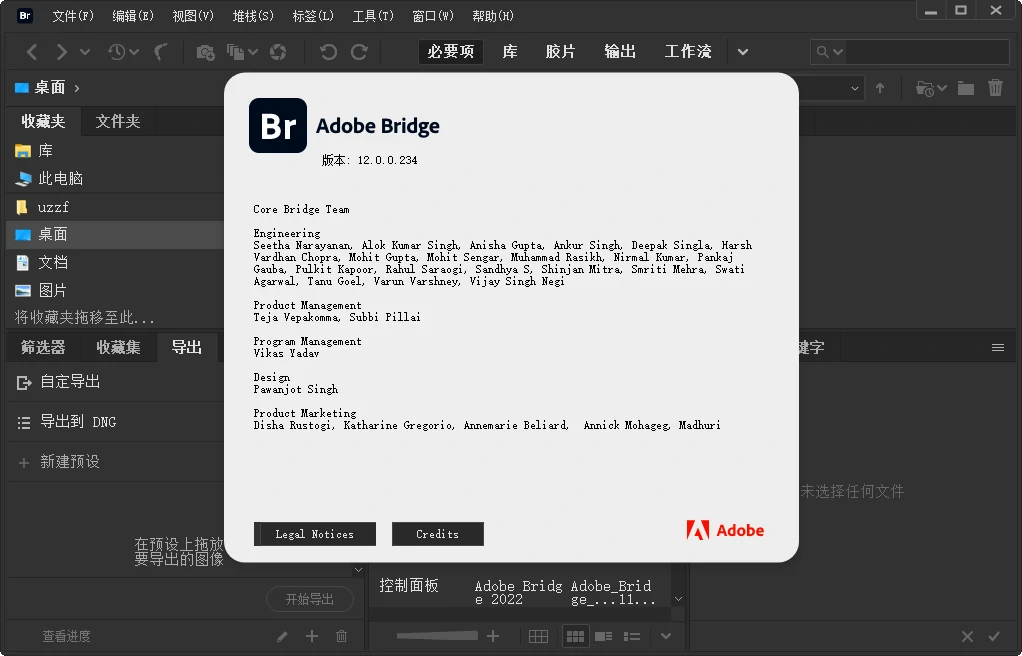Click the Get Photos from Camera icon

tap(205, 52)
